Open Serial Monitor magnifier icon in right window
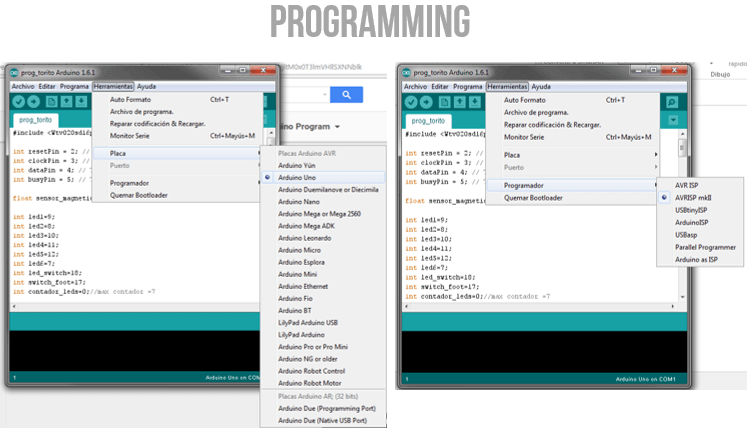The image size is (748, 432). pyautogui.click(x=672, y=102)
